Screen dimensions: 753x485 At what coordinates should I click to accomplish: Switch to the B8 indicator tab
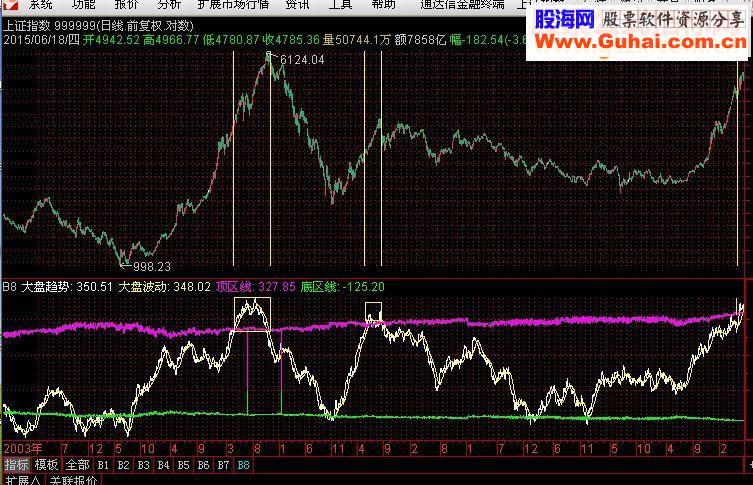tap(243, 465)
